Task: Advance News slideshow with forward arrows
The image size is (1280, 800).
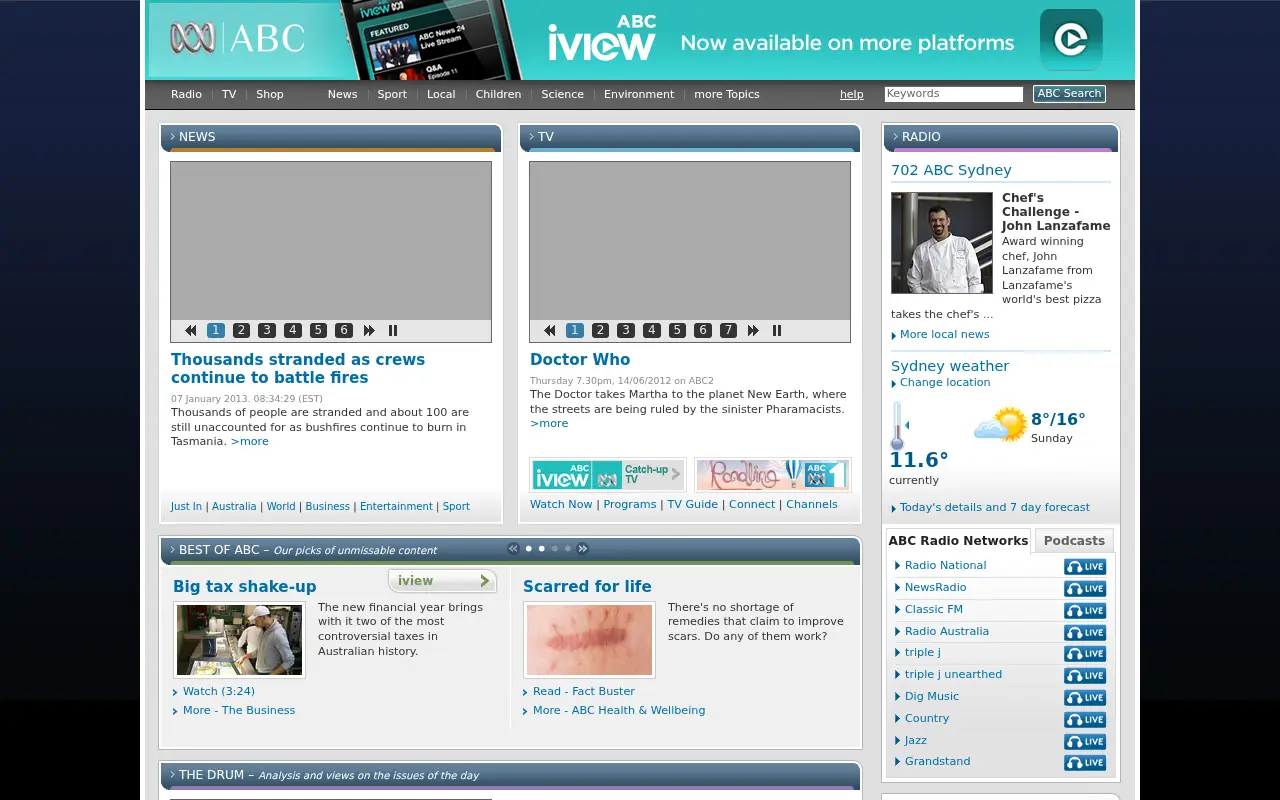Action: [x=369, y=331]
